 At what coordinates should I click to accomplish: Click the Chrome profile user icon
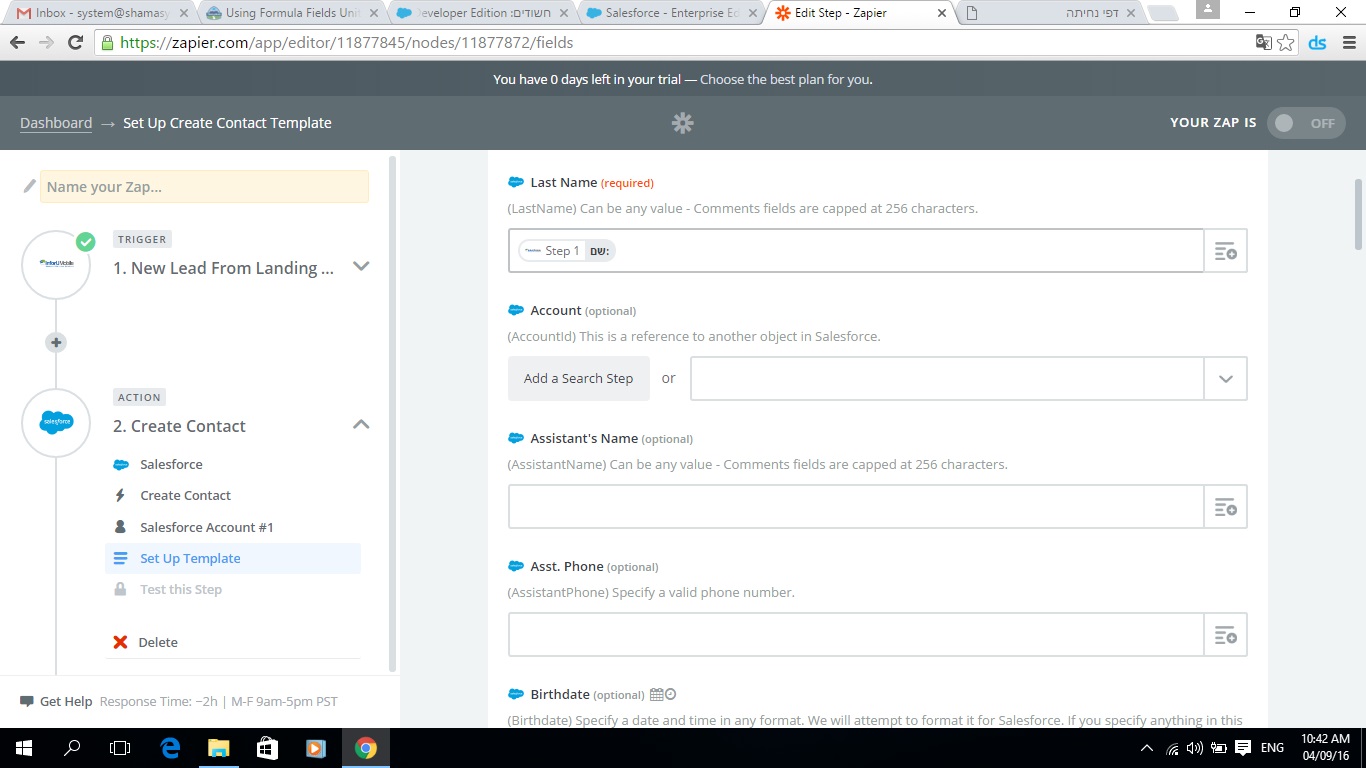(x=1207, y=9)
